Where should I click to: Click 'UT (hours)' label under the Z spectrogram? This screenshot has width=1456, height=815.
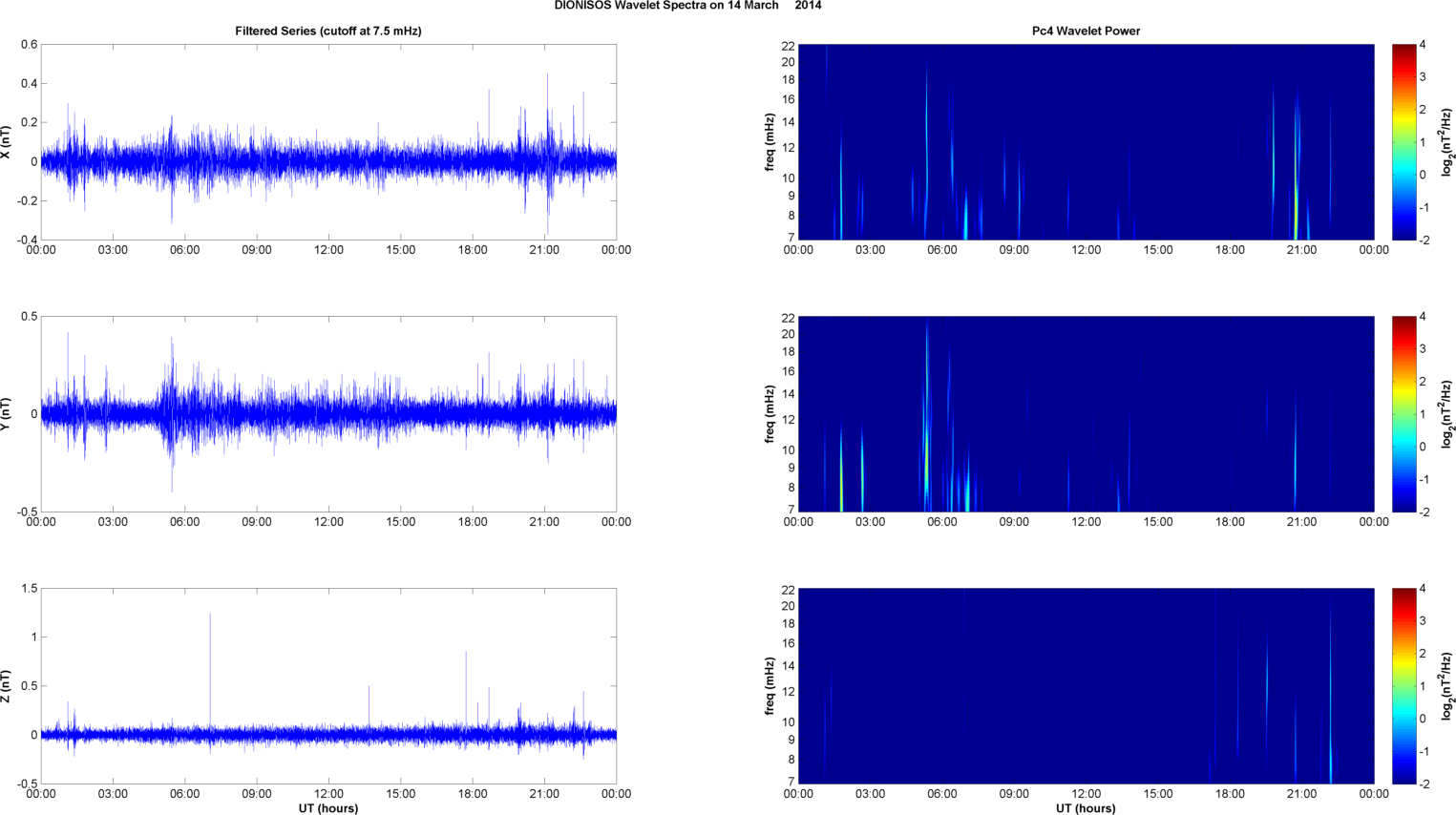[x=1086, y=808]
